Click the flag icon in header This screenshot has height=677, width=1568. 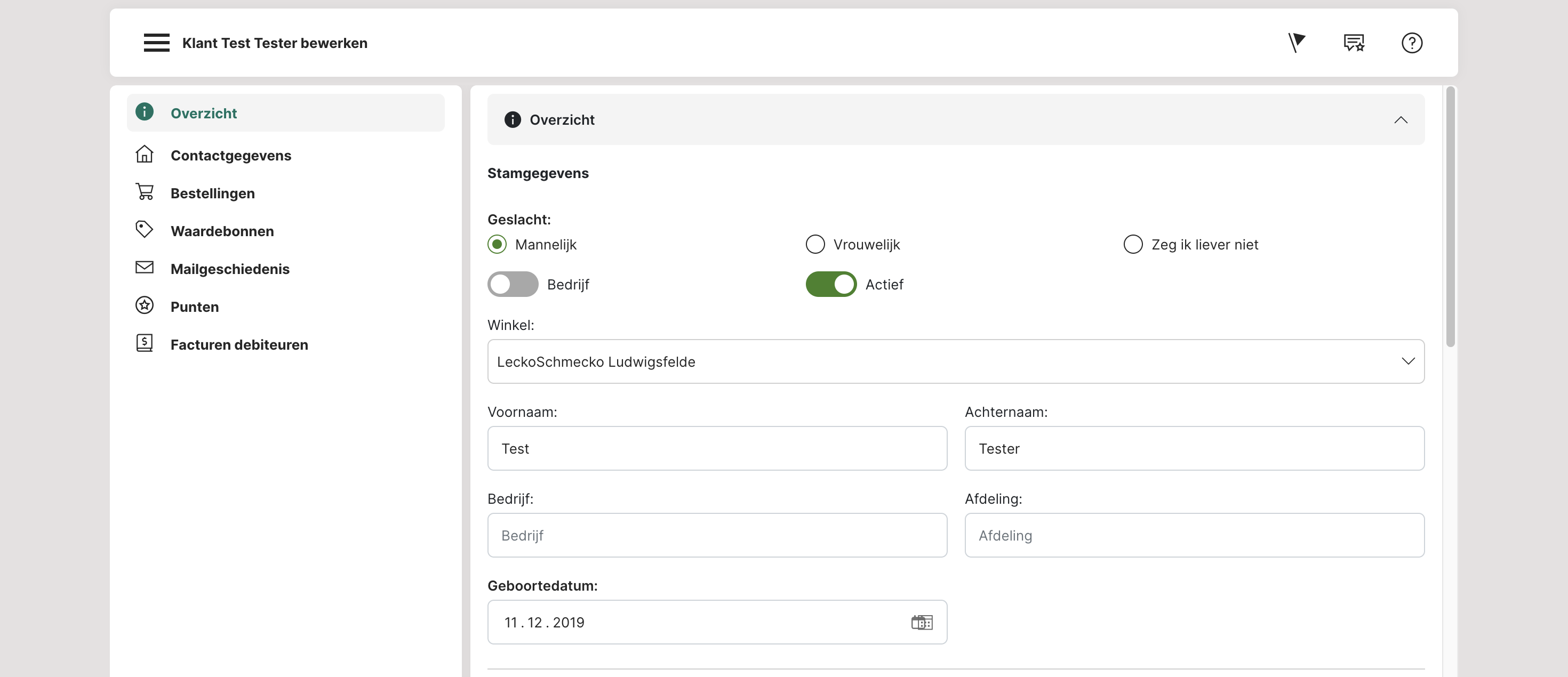pyautogui.click(x=1296, y=43)
